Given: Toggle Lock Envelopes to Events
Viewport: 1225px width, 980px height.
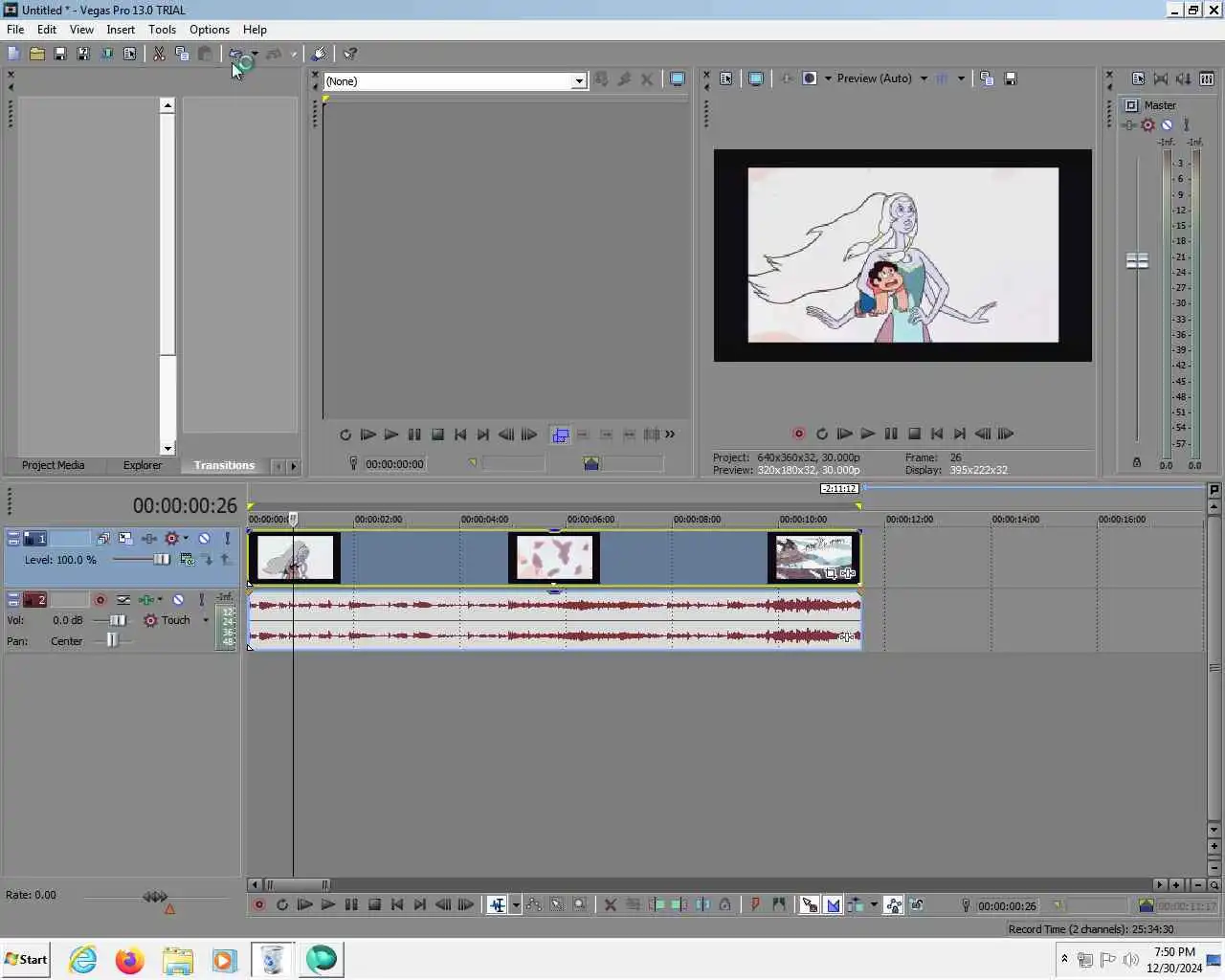Looking at the screenshot, I should [x=893, y=904].
